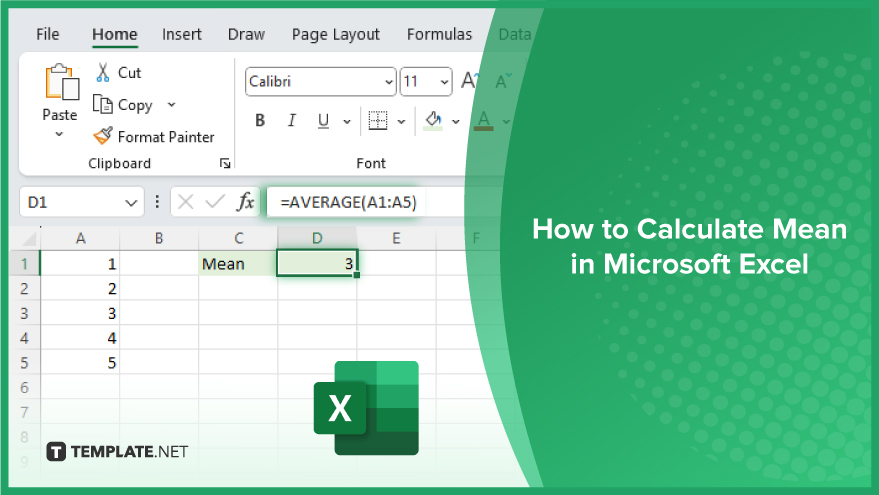Select column C header

[238, 238]
